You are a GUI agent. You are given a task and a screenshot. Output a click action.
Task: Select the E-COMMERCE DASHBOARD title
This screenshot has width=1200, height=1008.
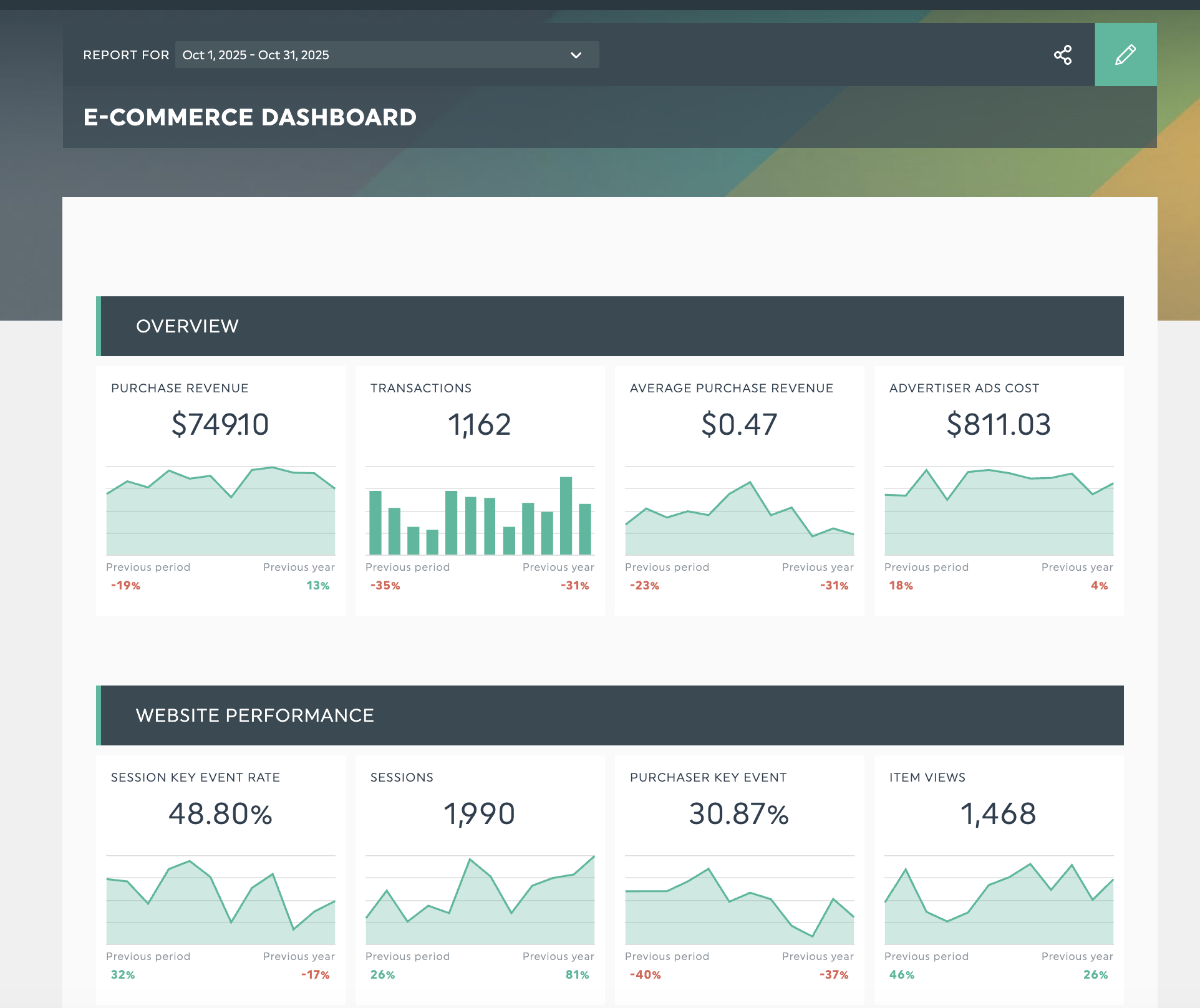pyautogui.click(x=249, y=117)
